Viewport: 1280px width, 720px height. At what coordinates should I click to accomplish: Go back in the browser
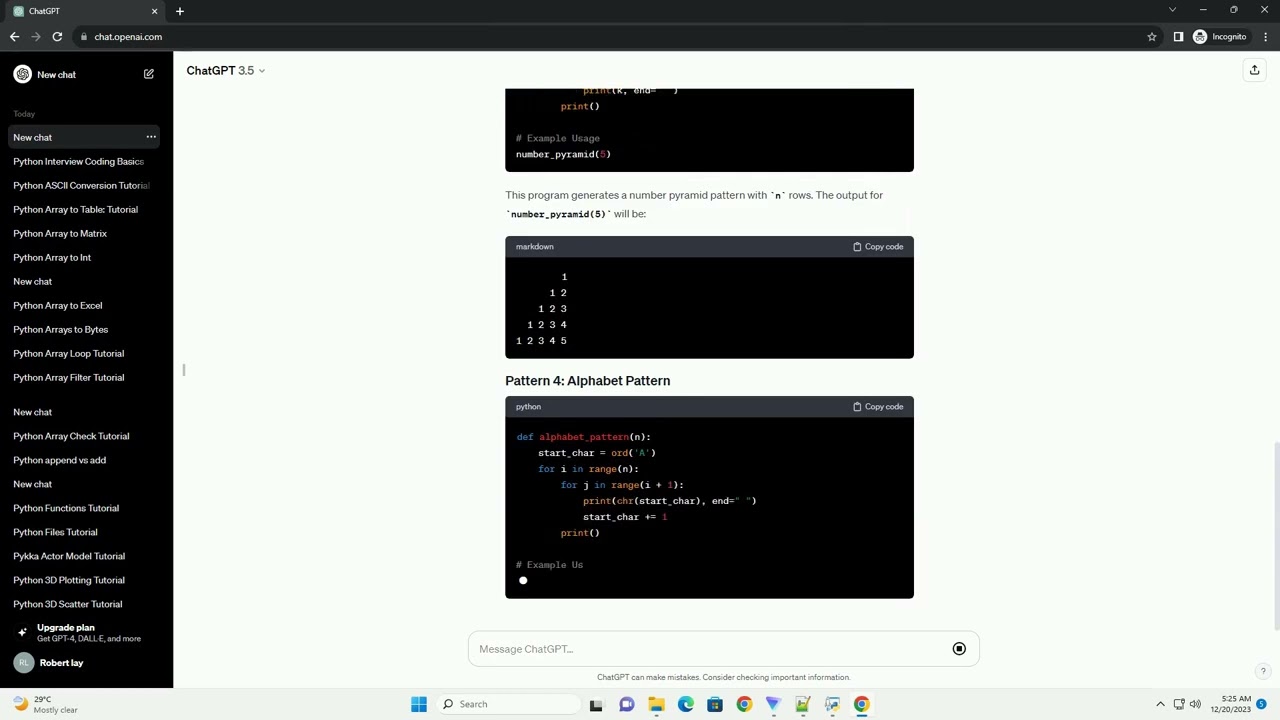(x=14, y=37)
